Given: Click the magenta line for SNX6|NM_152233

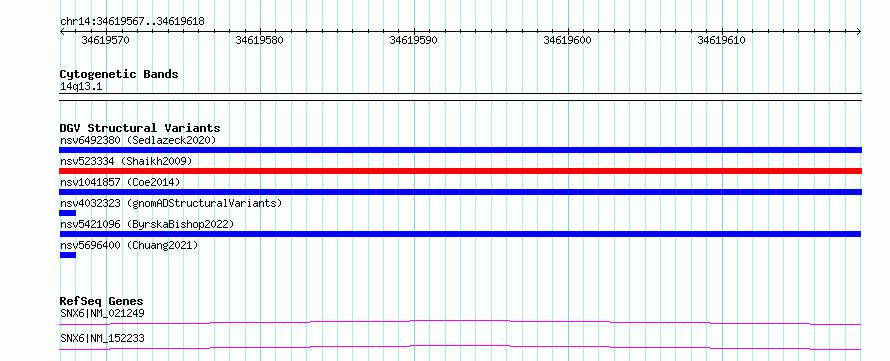Looking at the screenshot, I should tap(460, 347).
